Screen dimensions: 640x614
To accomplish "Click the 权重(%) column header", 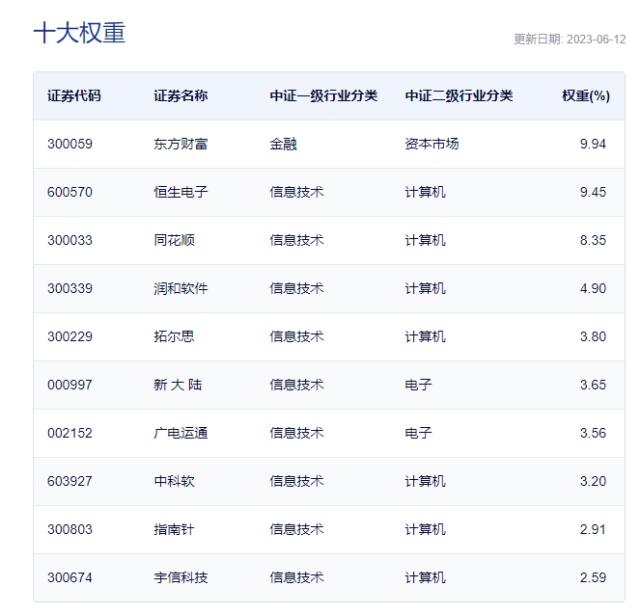I will [586, 96].
